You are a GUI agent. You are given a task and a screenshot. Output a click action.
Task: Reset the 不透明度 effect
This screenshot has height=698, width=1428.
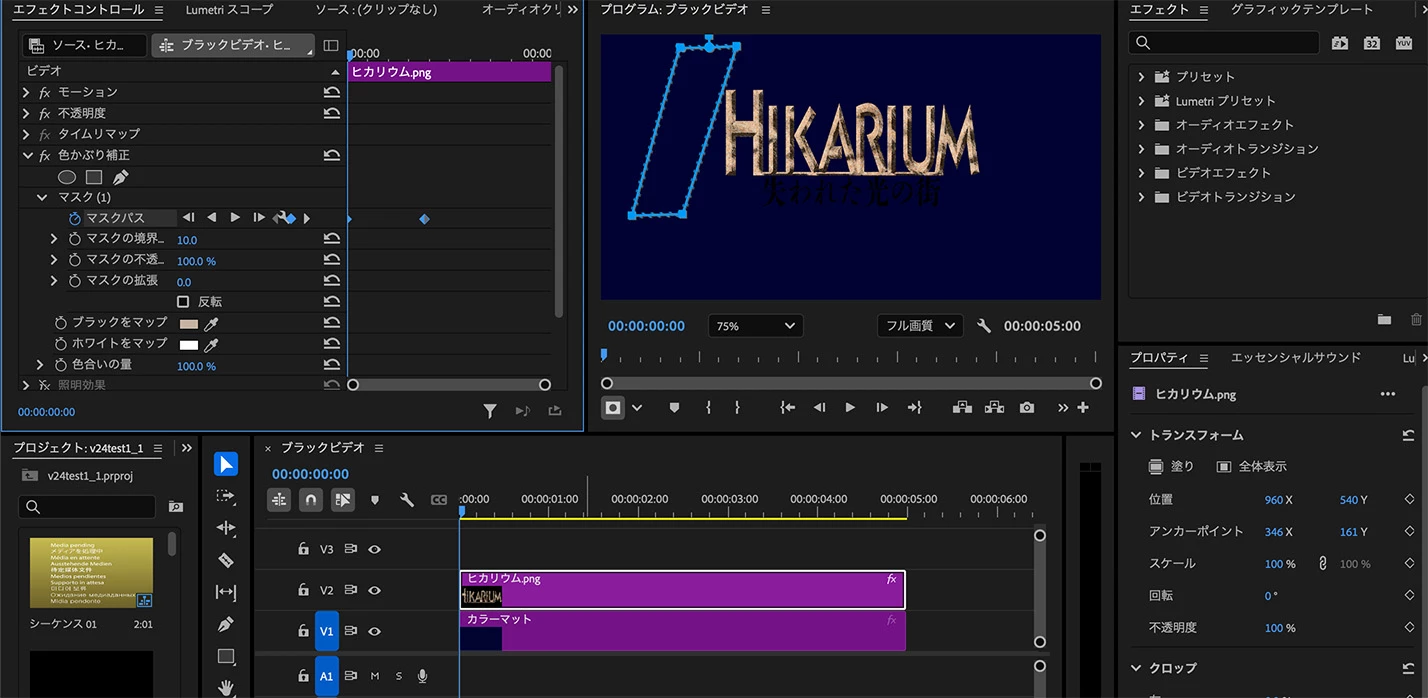tap(331, 113)
